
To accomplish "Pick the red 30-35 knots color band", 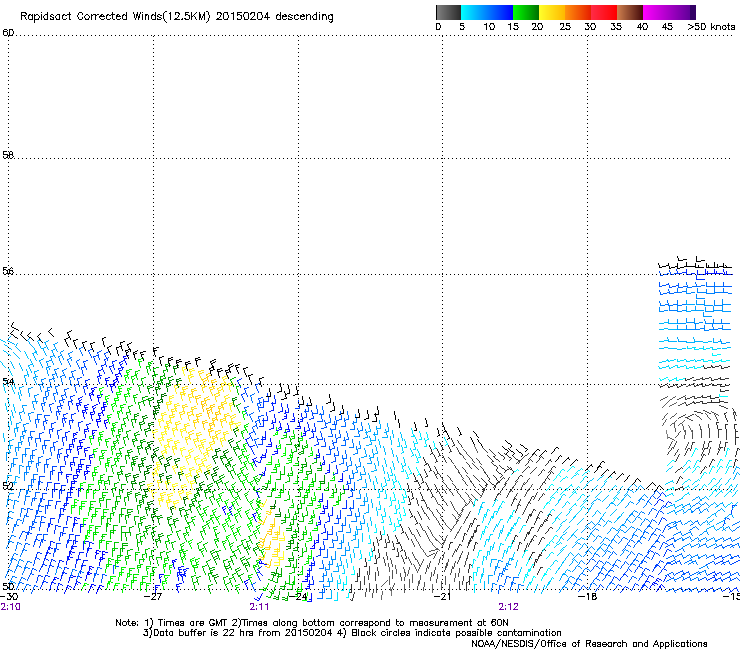I will coord(604,12).
